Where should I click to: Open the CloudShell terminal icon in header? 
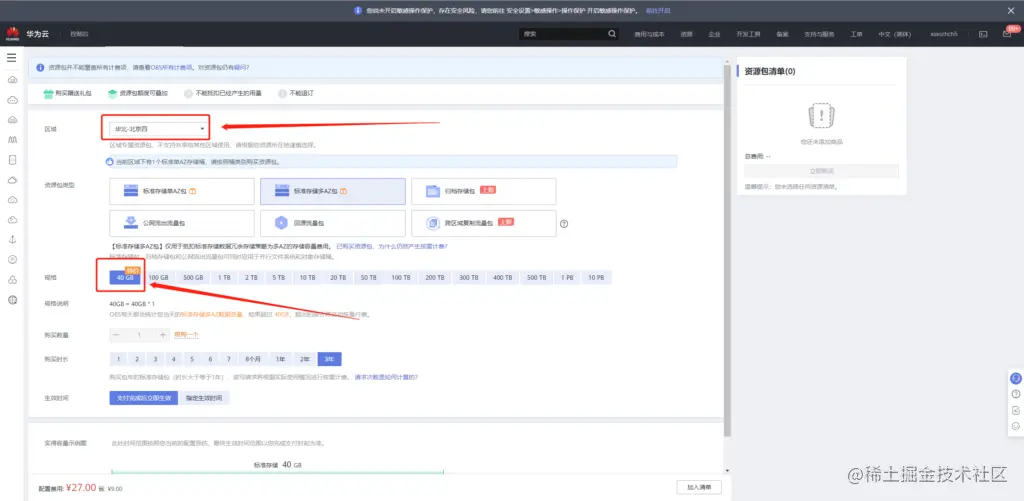[x=983, y=34]
